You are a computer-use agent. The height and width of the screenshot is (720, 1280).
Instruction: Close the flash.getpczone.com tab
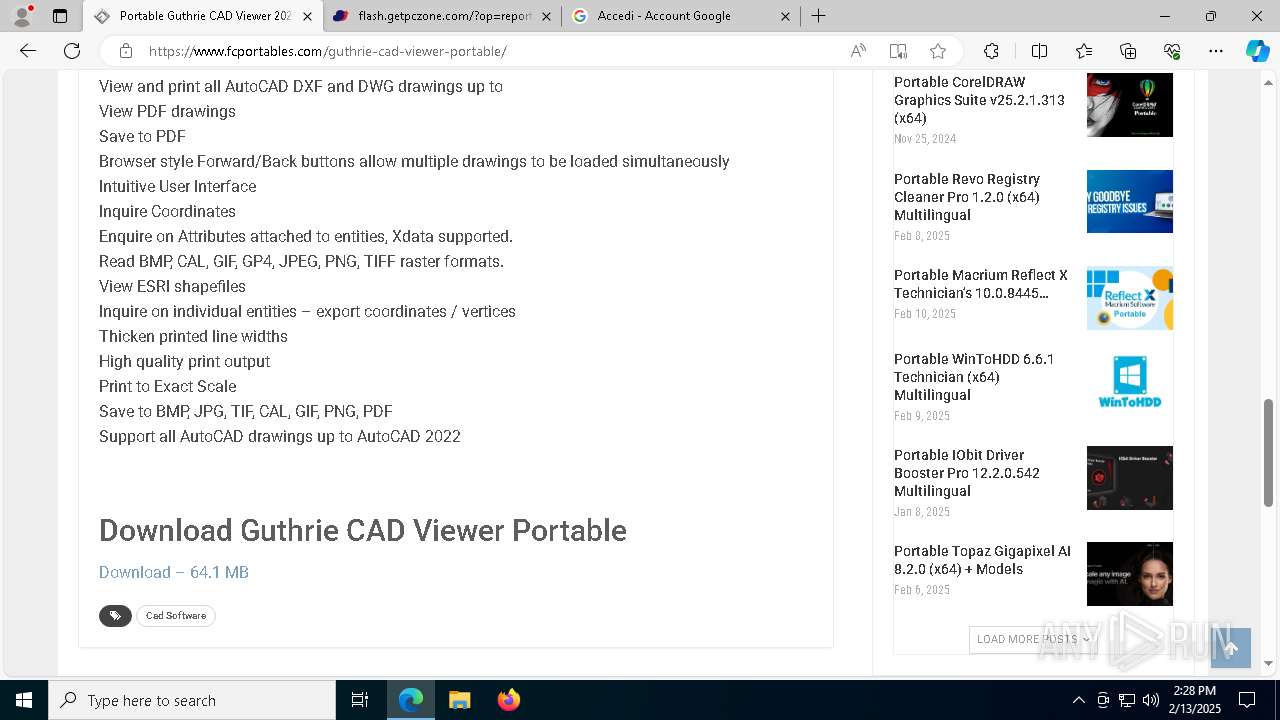[x=546, y=16]
